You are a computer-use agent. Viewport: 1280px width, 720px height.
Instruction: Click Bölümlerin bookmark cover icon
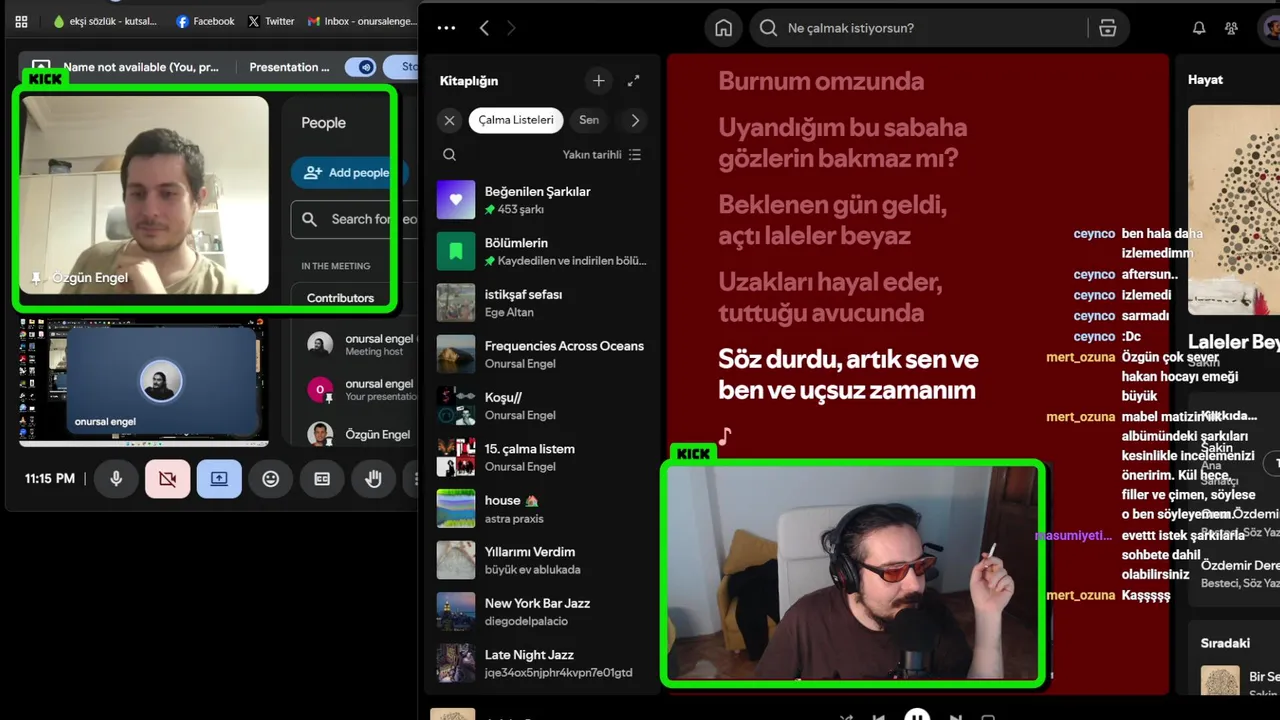coord(456,251)
